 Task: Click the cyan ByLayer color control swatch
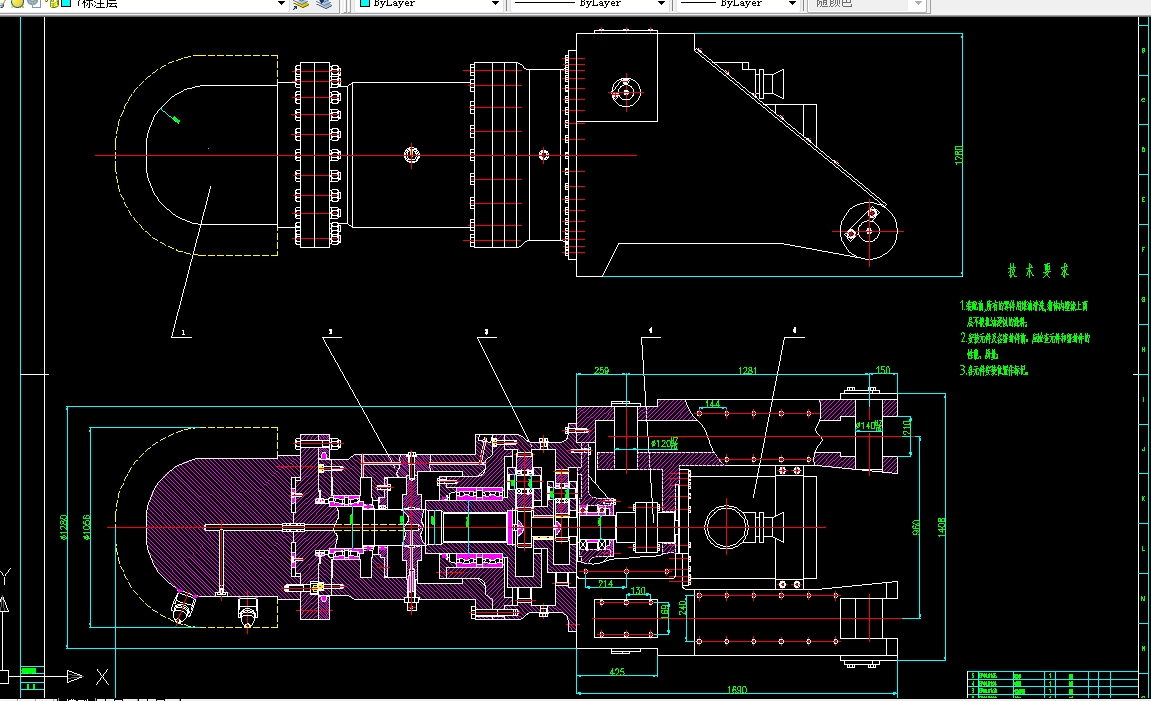coord(364,3)
